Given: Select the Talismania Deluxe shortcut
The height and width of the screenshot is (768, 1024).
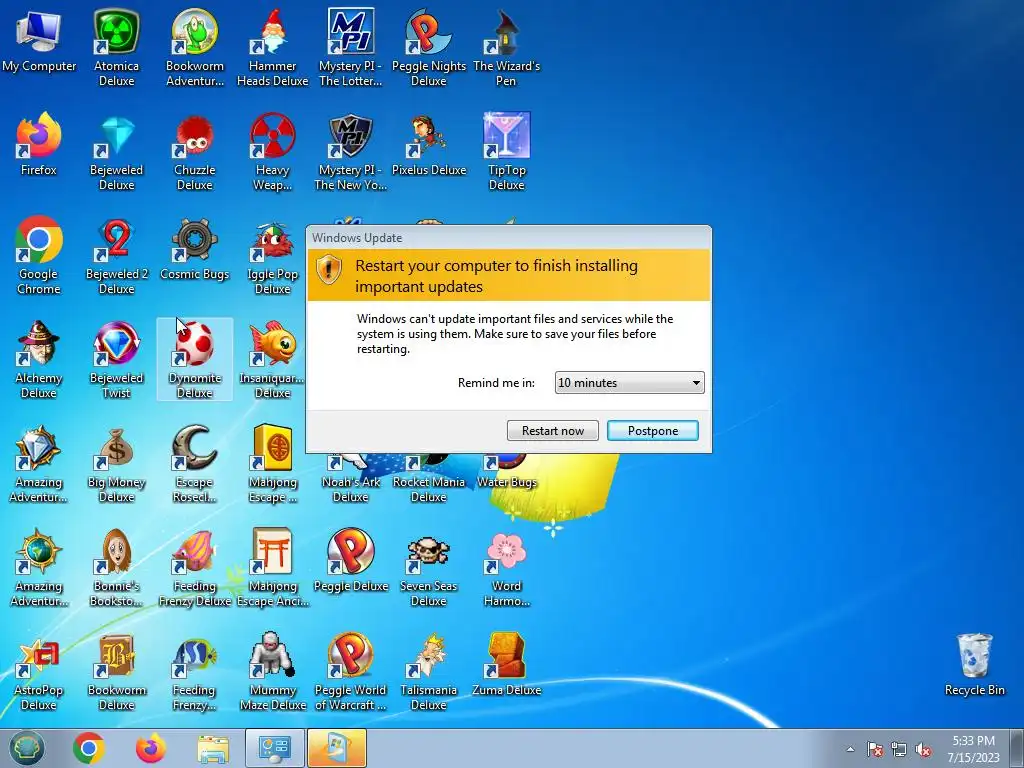Looking at the screenshot, I should coord(428,671).
